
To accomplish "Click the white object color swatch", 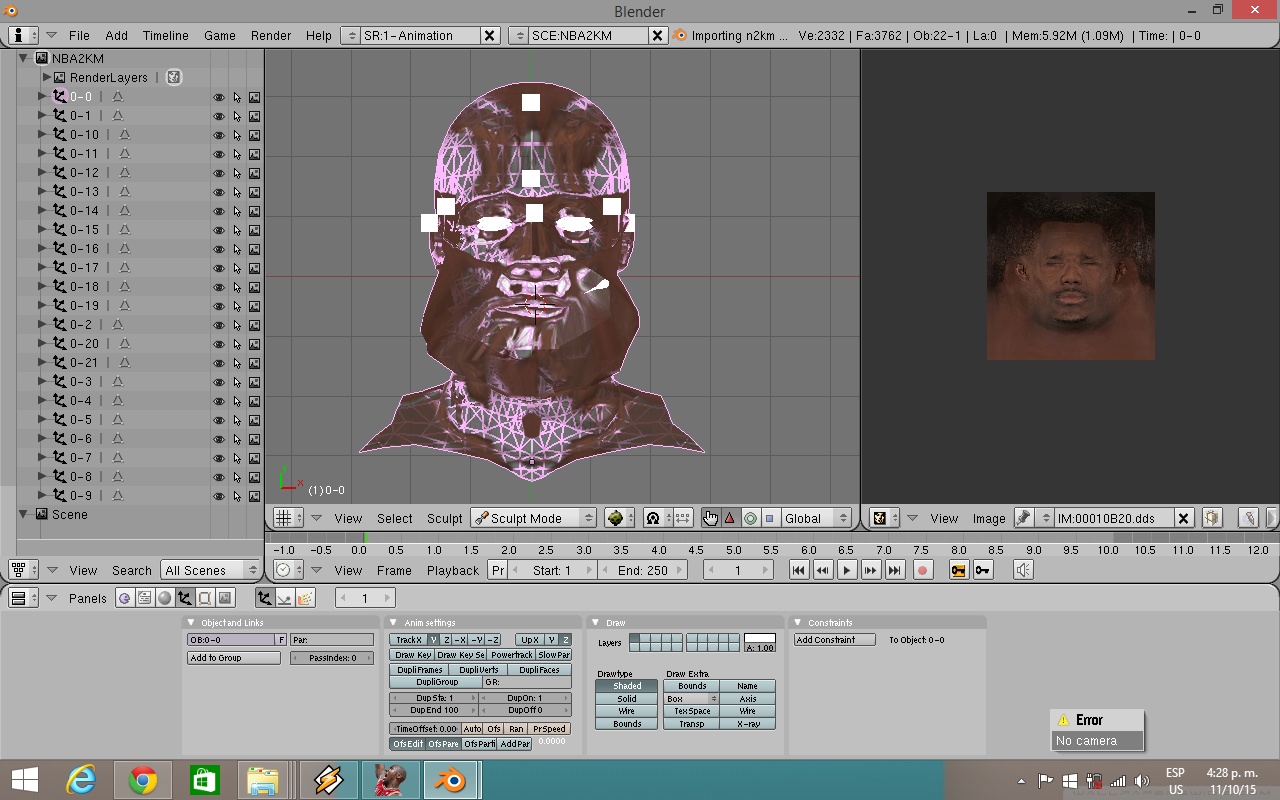I will tap(760, 638).
